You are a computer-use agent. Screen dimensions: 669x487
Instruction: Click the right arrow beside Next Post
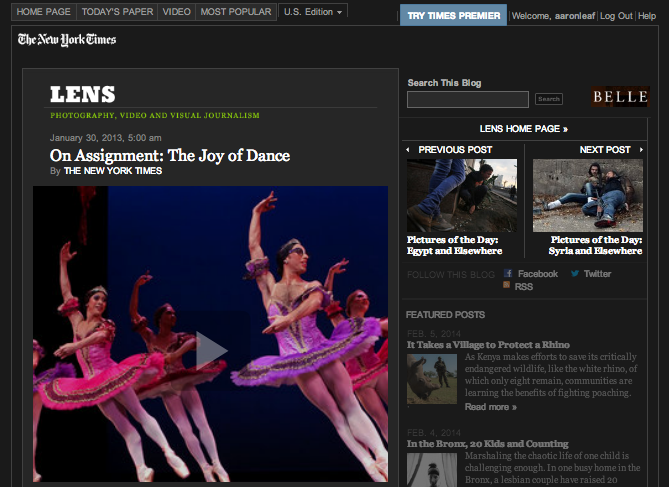(x=641, y=149)
